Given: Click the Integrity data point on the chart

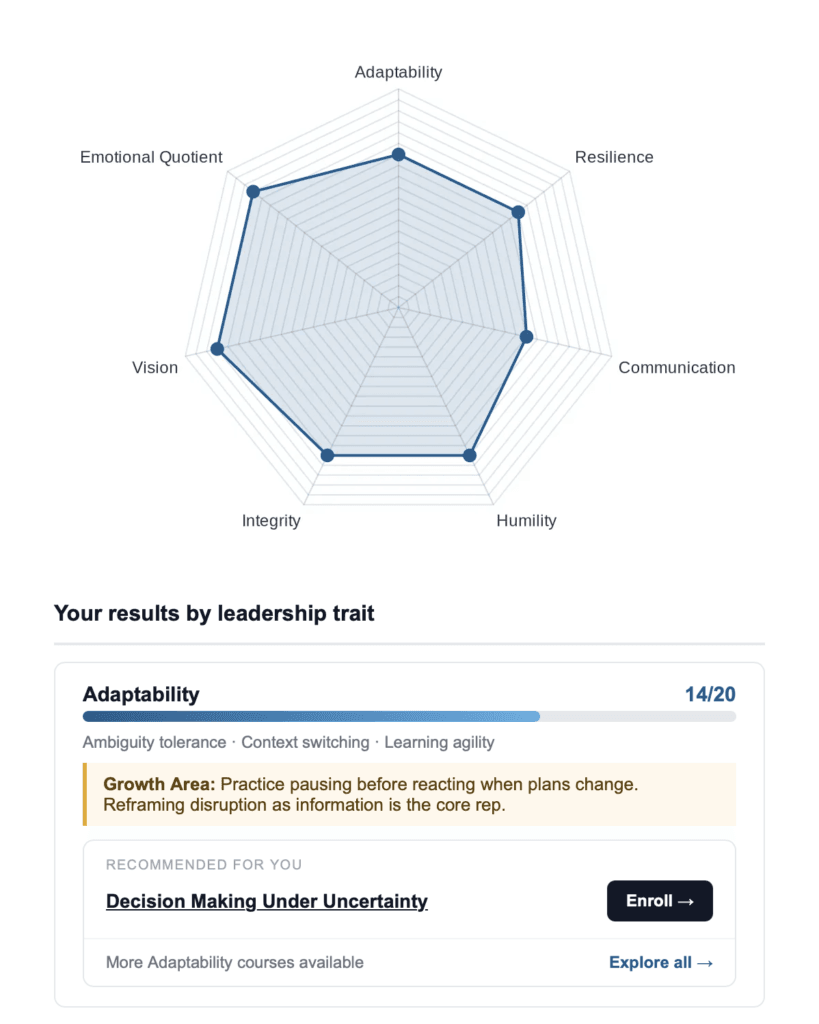Looking at the screenshot, I should click(x=326, y=455).
